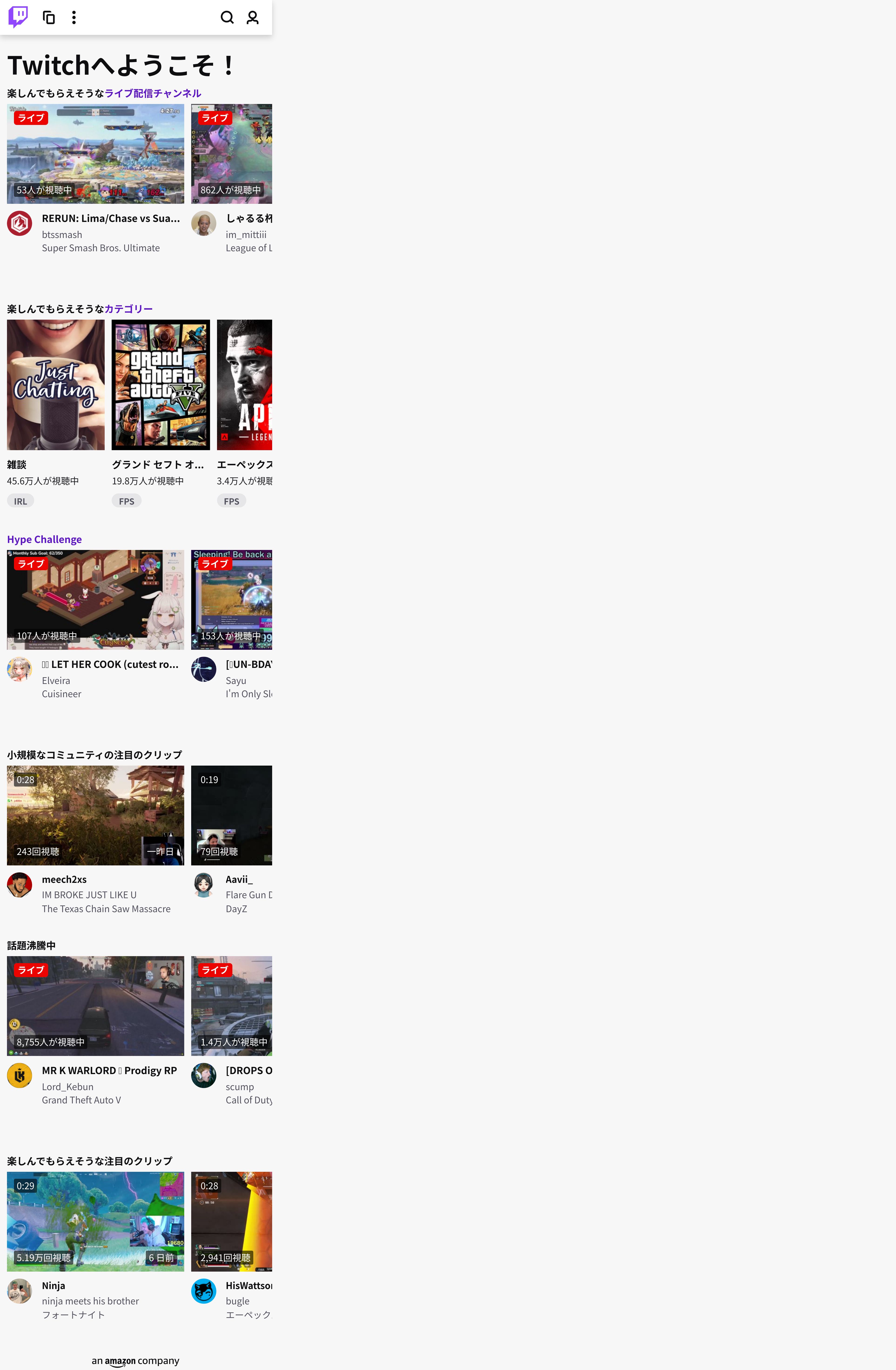This screenshot has height=1370, width=896.
Task: Open the Cuisineer game link
Action: pos(62,694)
